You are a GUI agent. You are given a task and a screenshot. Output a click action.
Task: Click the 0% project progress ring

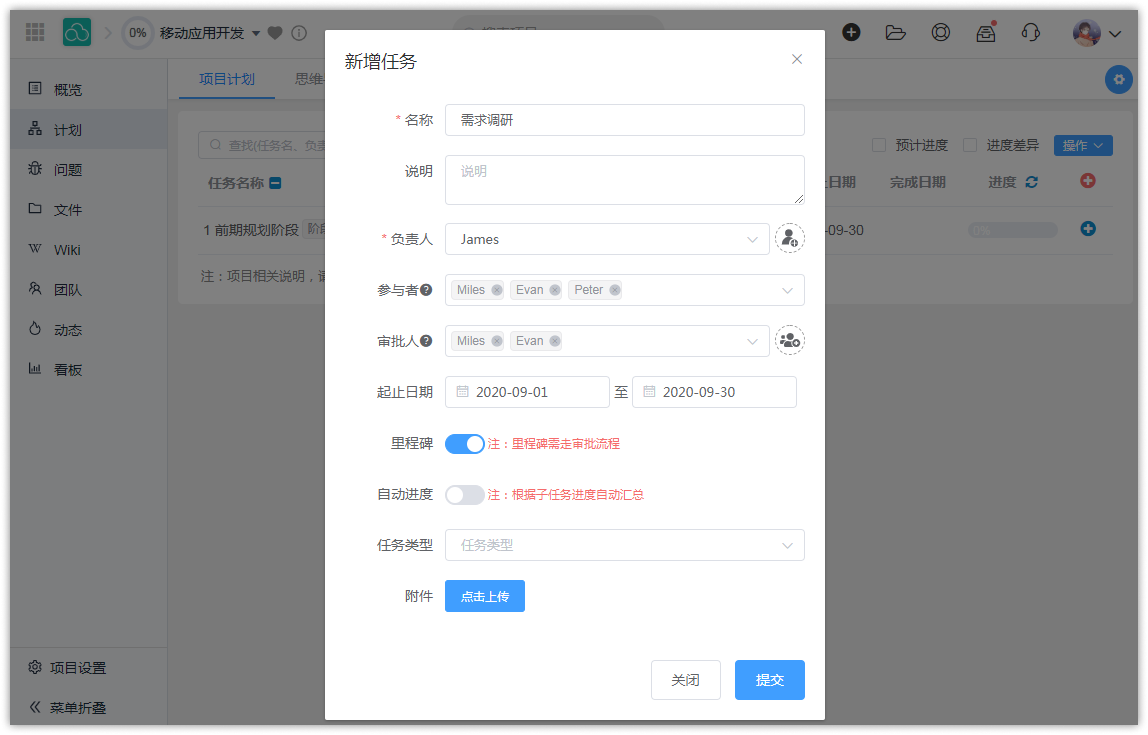pos(137,33)
